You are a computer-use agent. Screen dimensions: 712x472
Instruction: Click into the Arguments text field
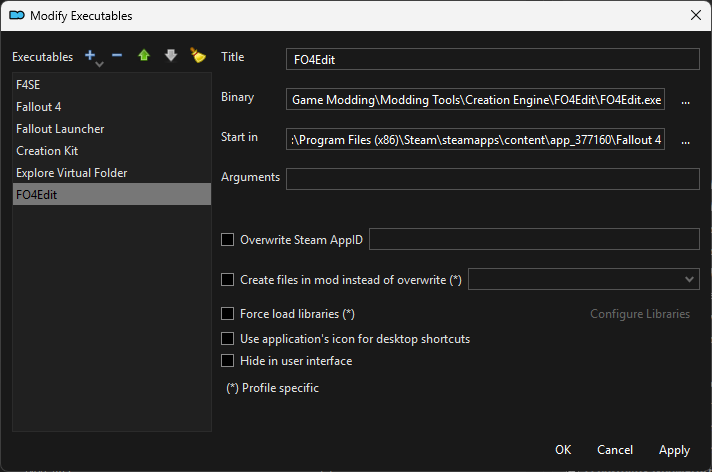pos(492,179)
